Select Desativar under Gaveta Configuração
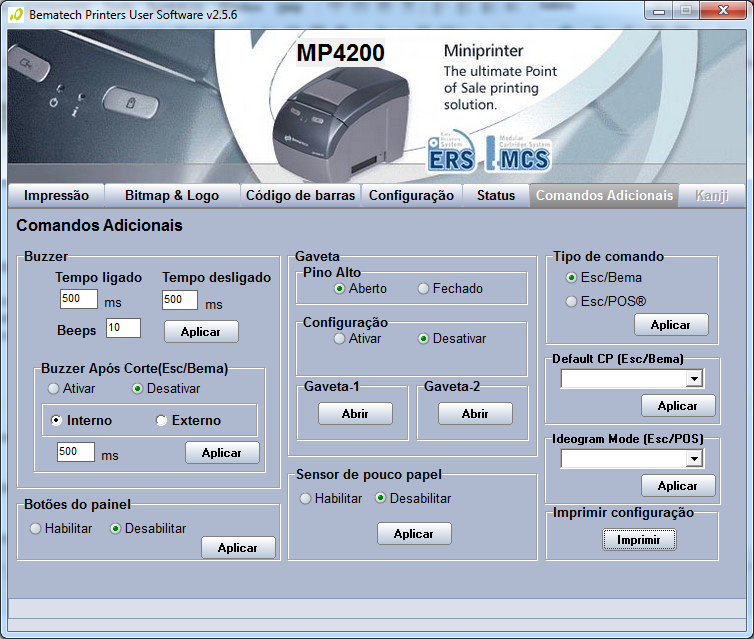This screenshot has width=754, height=639. tap(452, 338)
